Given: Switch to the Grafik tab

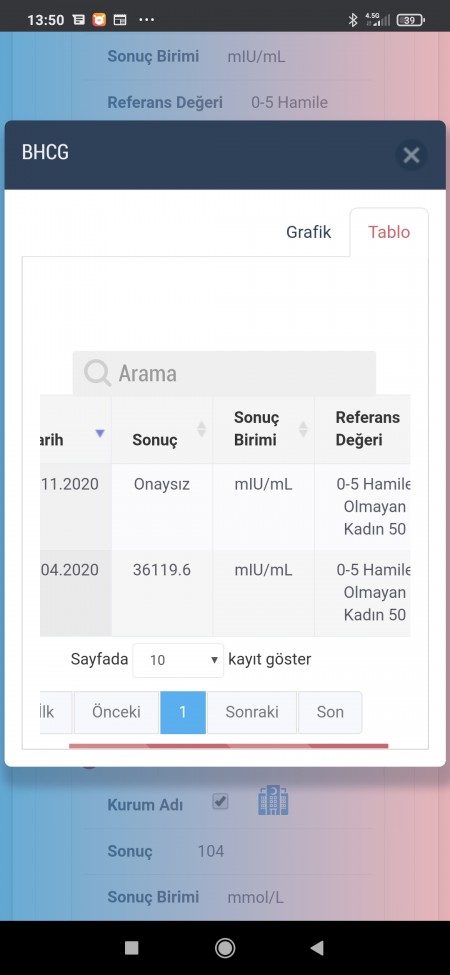Looking at the screenshot, I should tap(308, 232).
